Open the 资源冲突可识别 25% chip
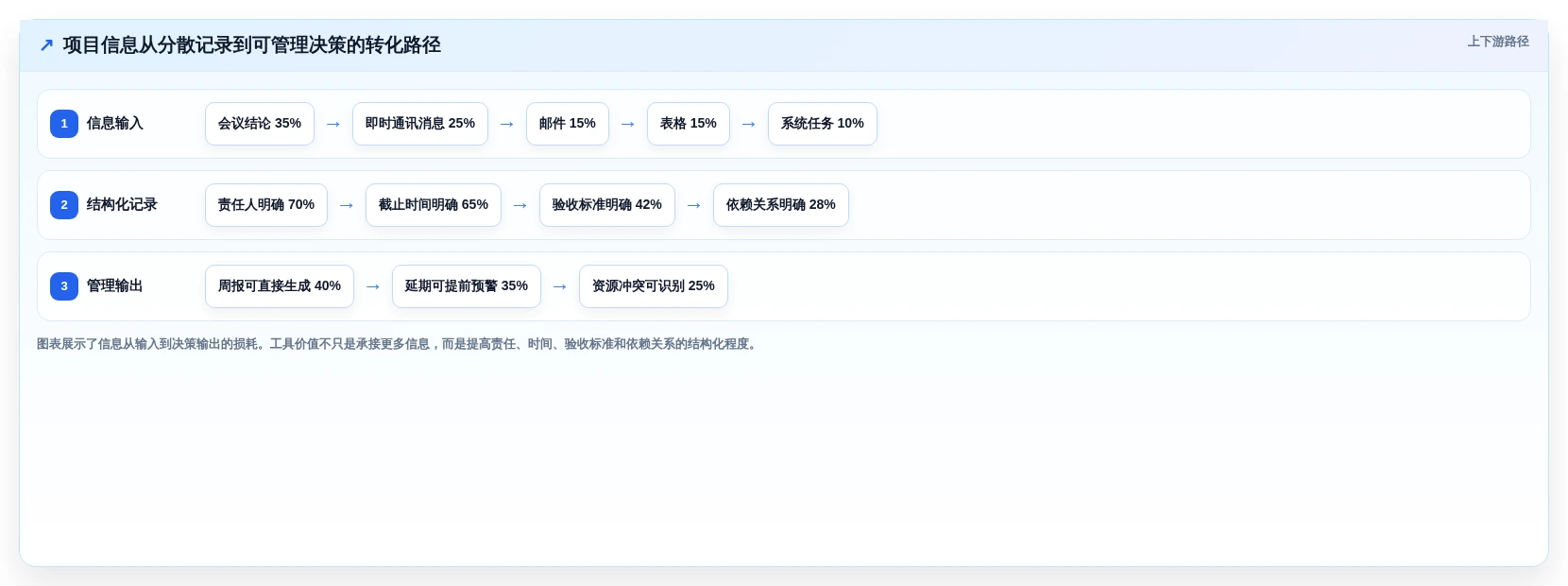This screenshot has width=1568, height=586. pyautogui.click(x=654, y=286)
